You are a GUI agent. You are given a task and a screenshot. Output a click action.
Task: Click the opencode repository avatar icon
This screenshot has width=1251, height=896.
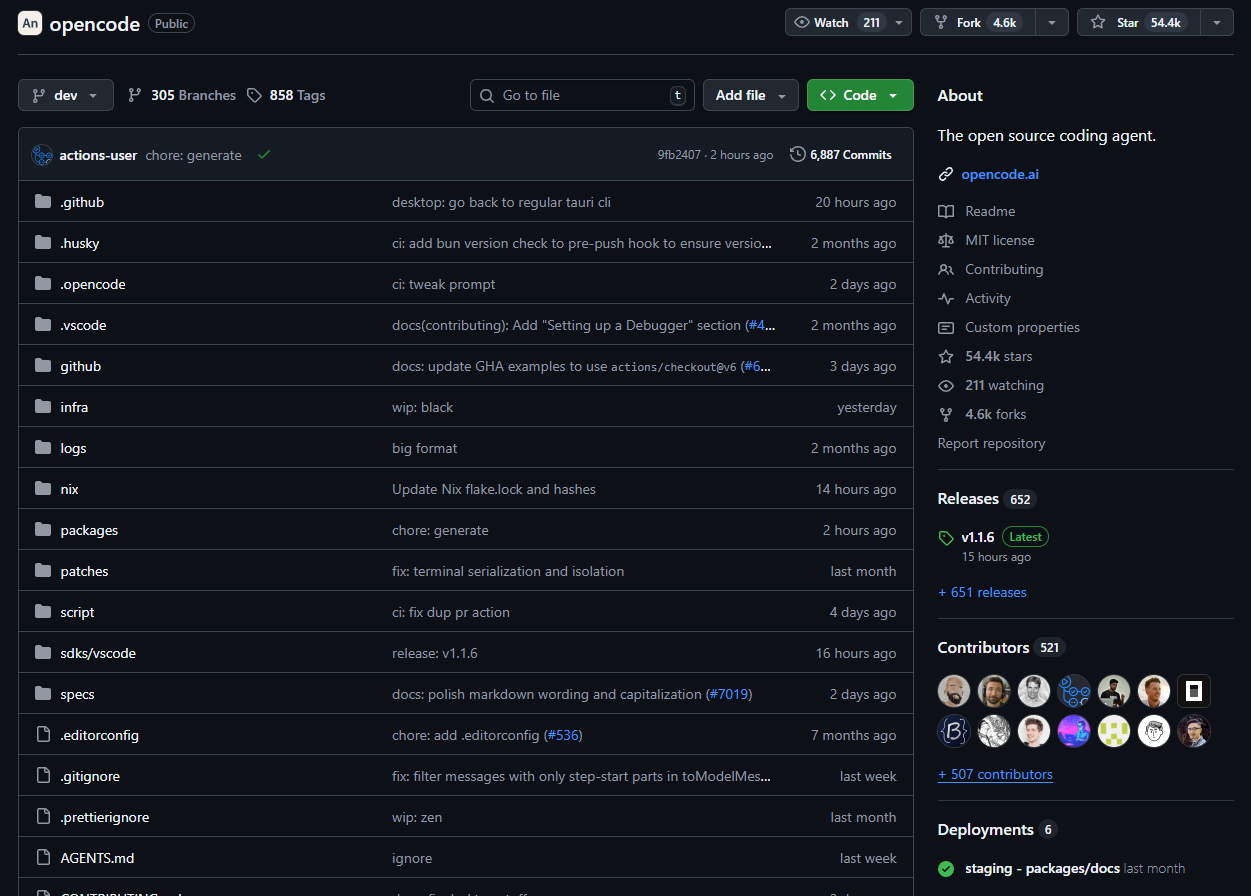(30, 24)
